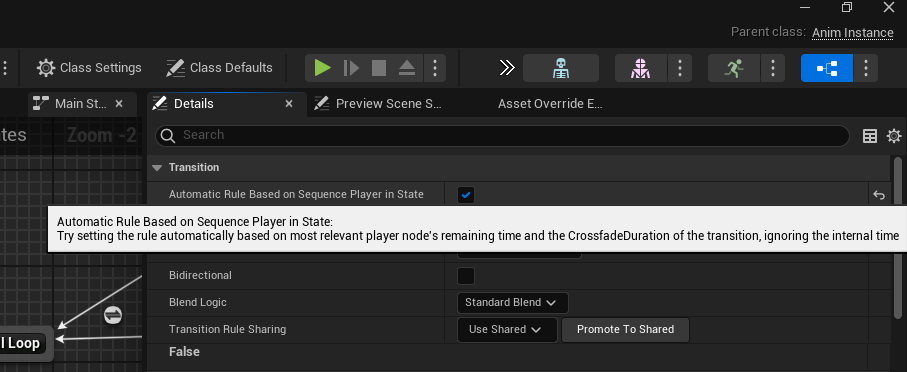
Task: Close the Details tab
Action: coord(289,104)
